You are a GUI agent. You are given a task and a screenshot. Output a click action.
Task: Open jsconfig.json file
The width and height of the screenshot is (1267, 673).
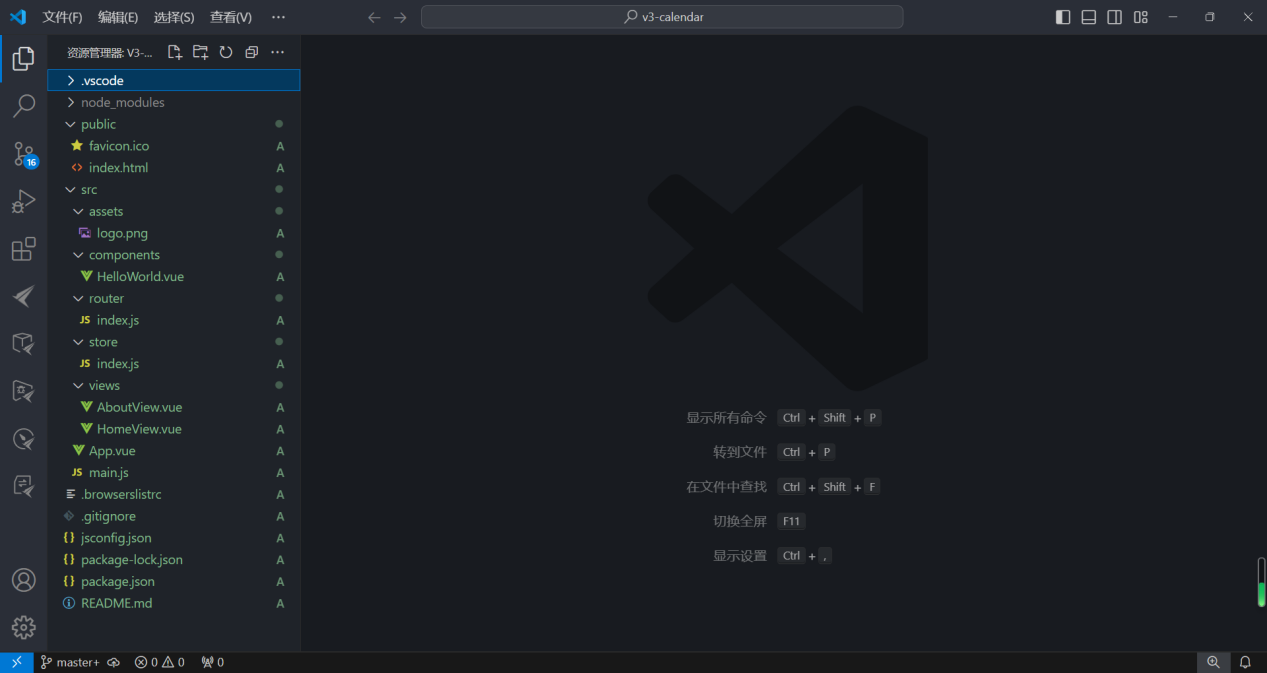coord(174,538)
